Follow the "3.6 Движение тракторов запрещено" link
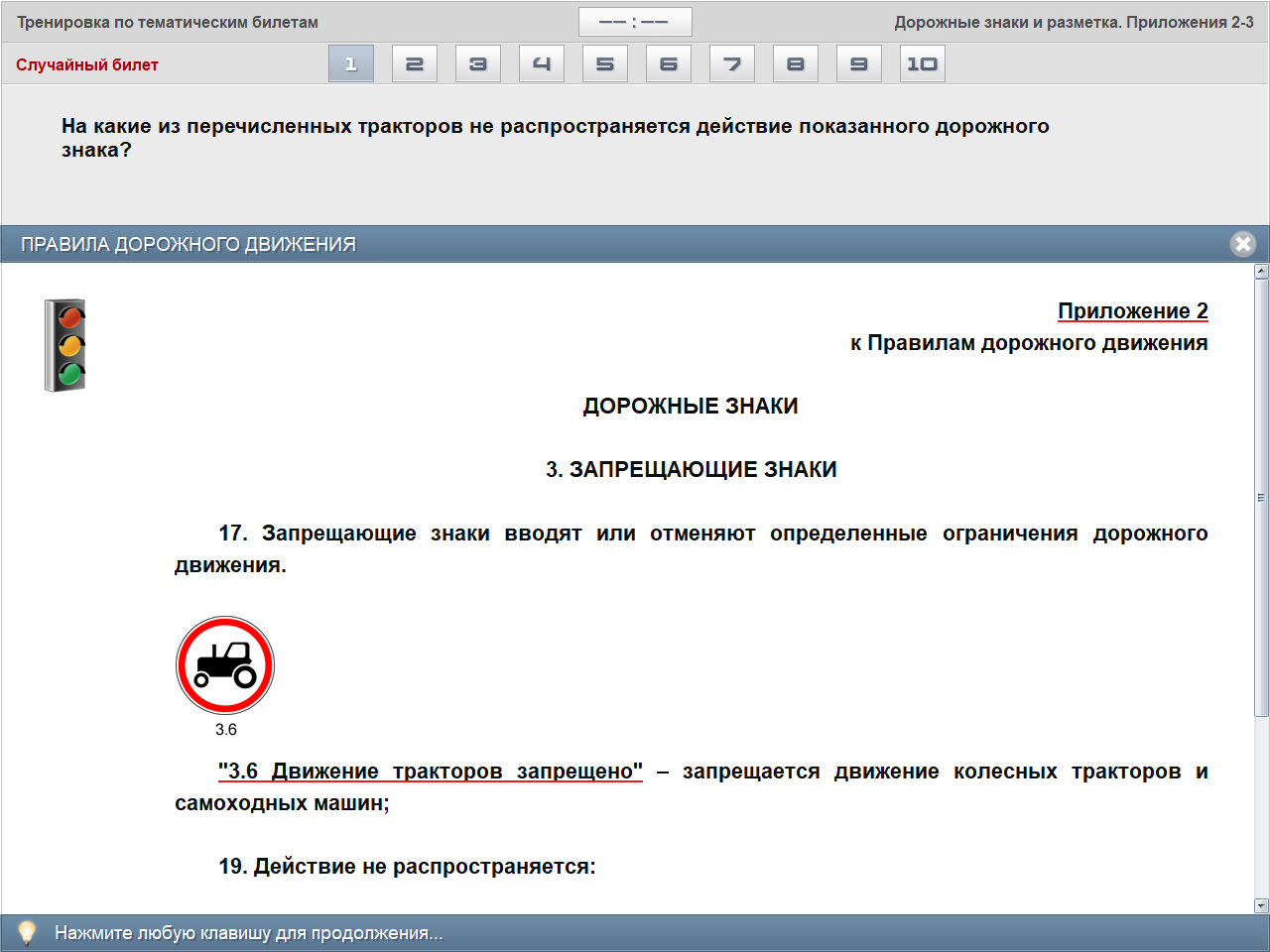 [431, 772]
